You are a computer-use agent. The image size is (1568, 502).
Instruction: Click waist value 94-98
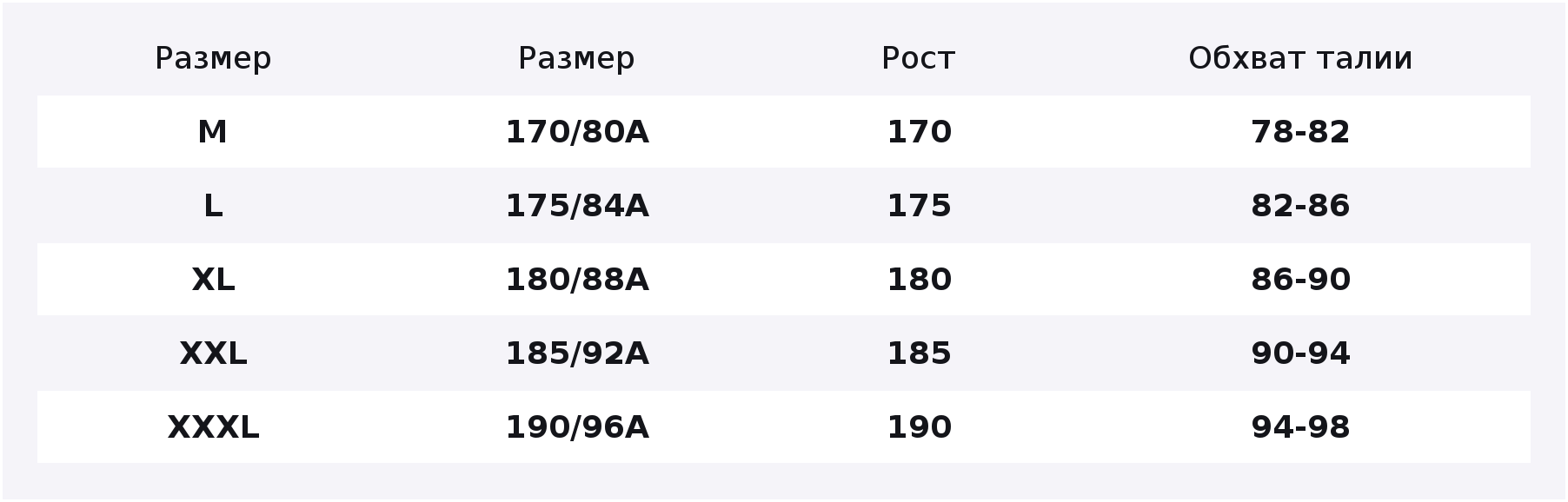(x=1300, y=427)
